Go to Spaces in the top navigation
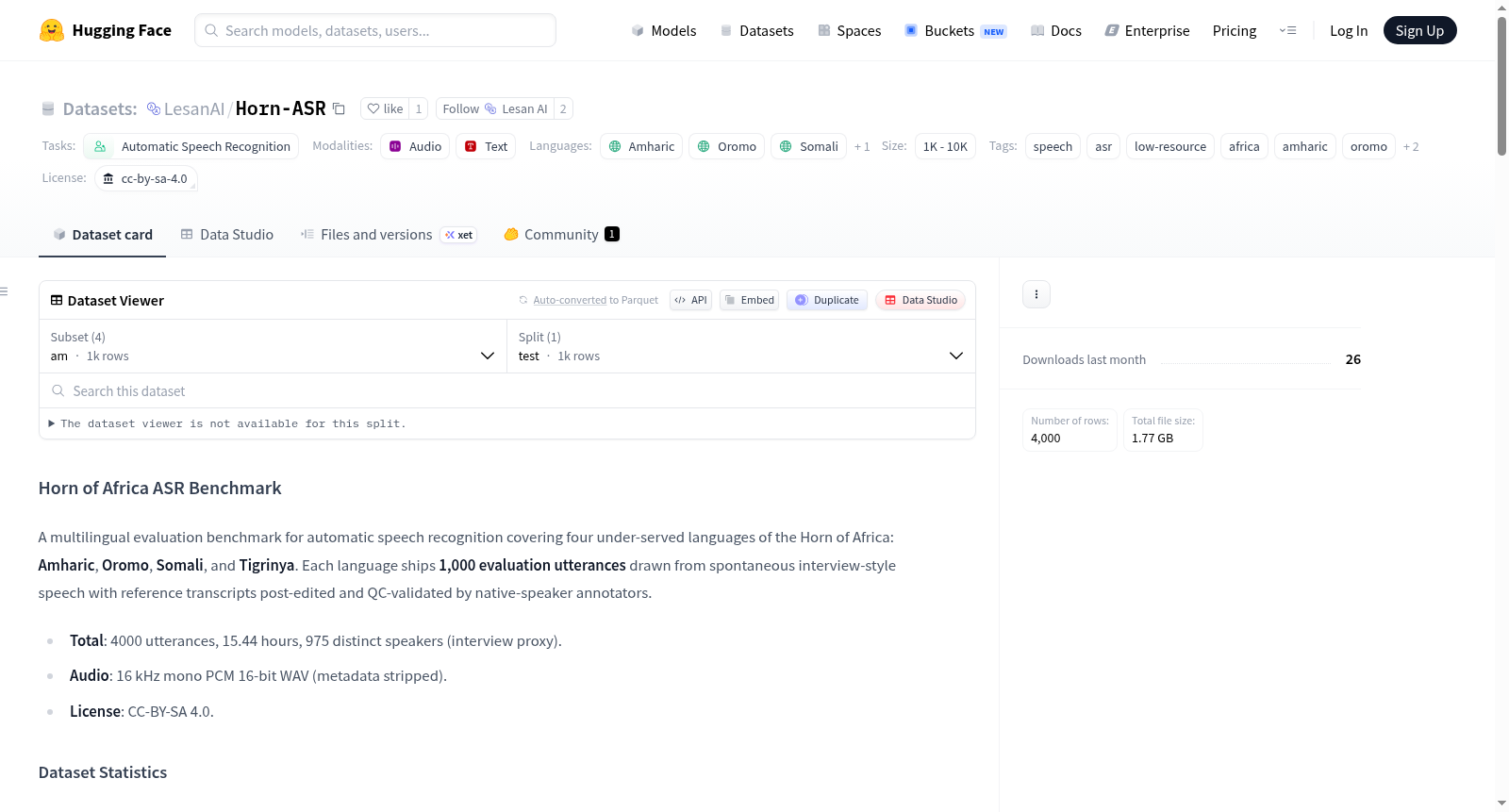This screenshot has height=812, width=1509. (x=849, y=30)
